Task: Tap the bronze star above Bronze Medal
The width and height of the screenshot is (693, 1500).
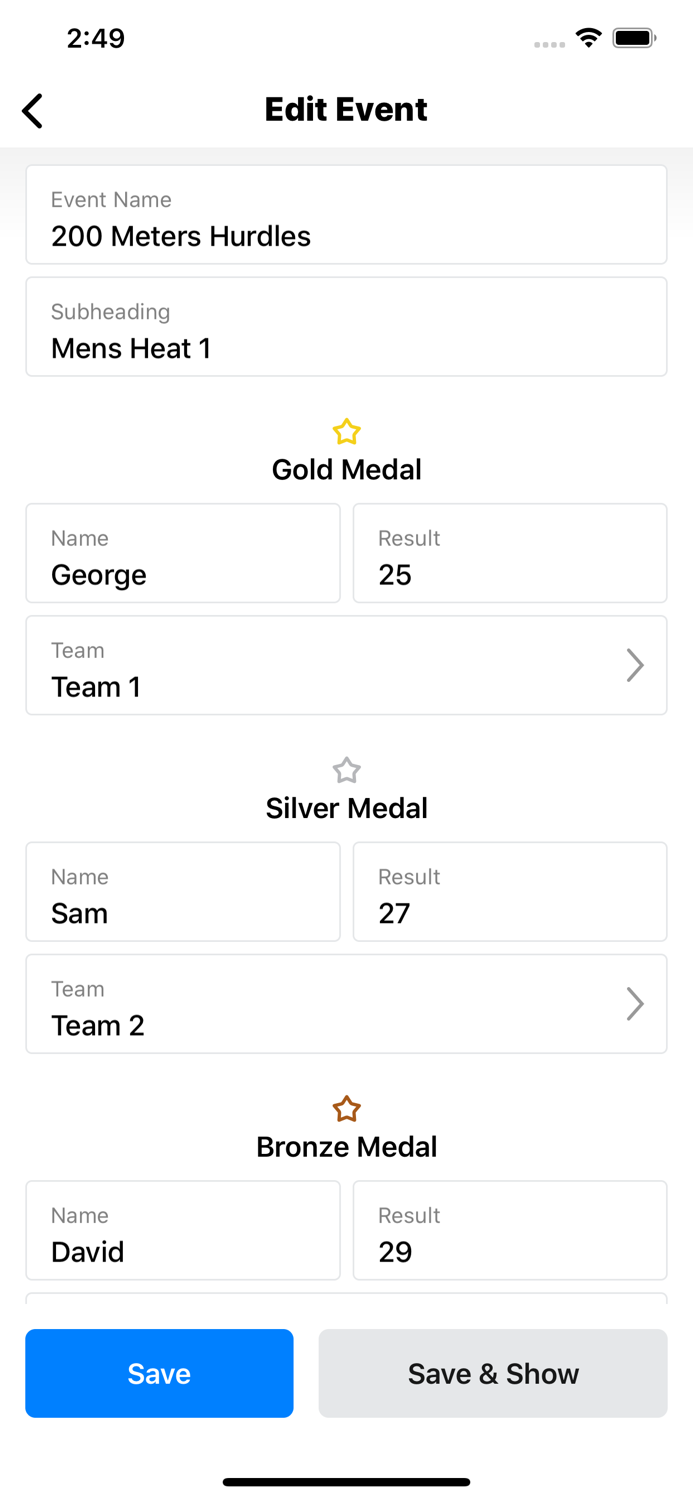Action: 346,1109
